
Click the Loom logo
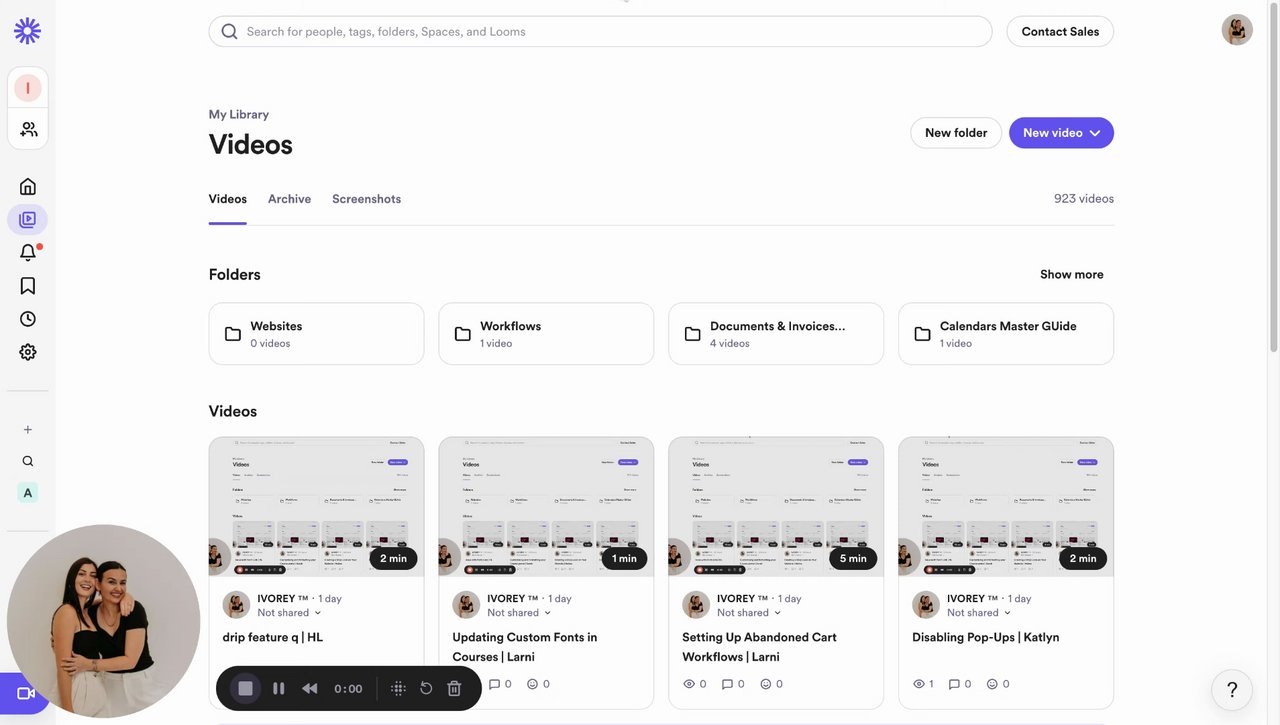pyautogui.click(x=28, y=31)
